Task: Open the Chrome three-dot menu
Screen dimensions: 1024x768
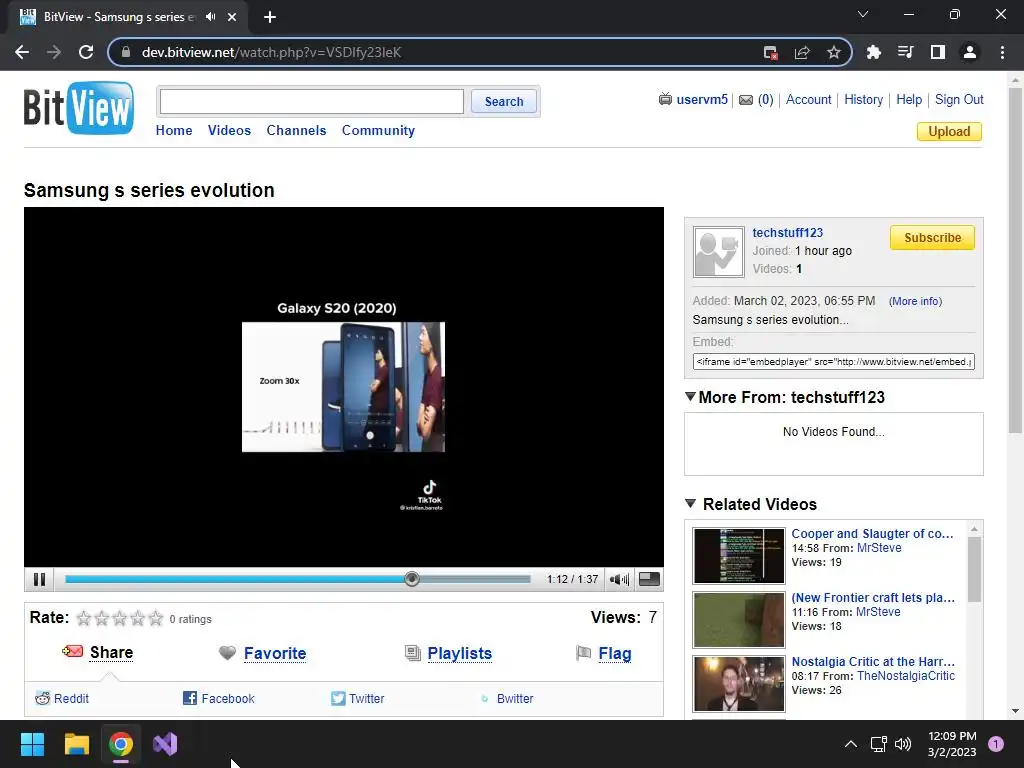Action: pos(1002,52)
